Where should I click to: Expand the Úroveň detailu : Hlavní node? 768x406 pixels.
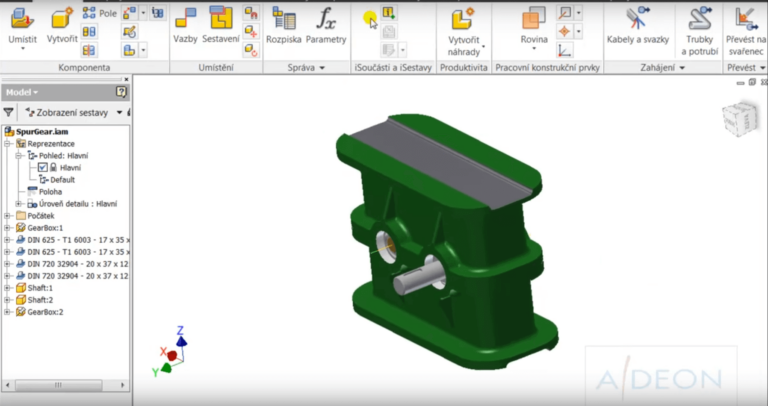[19, 204]
